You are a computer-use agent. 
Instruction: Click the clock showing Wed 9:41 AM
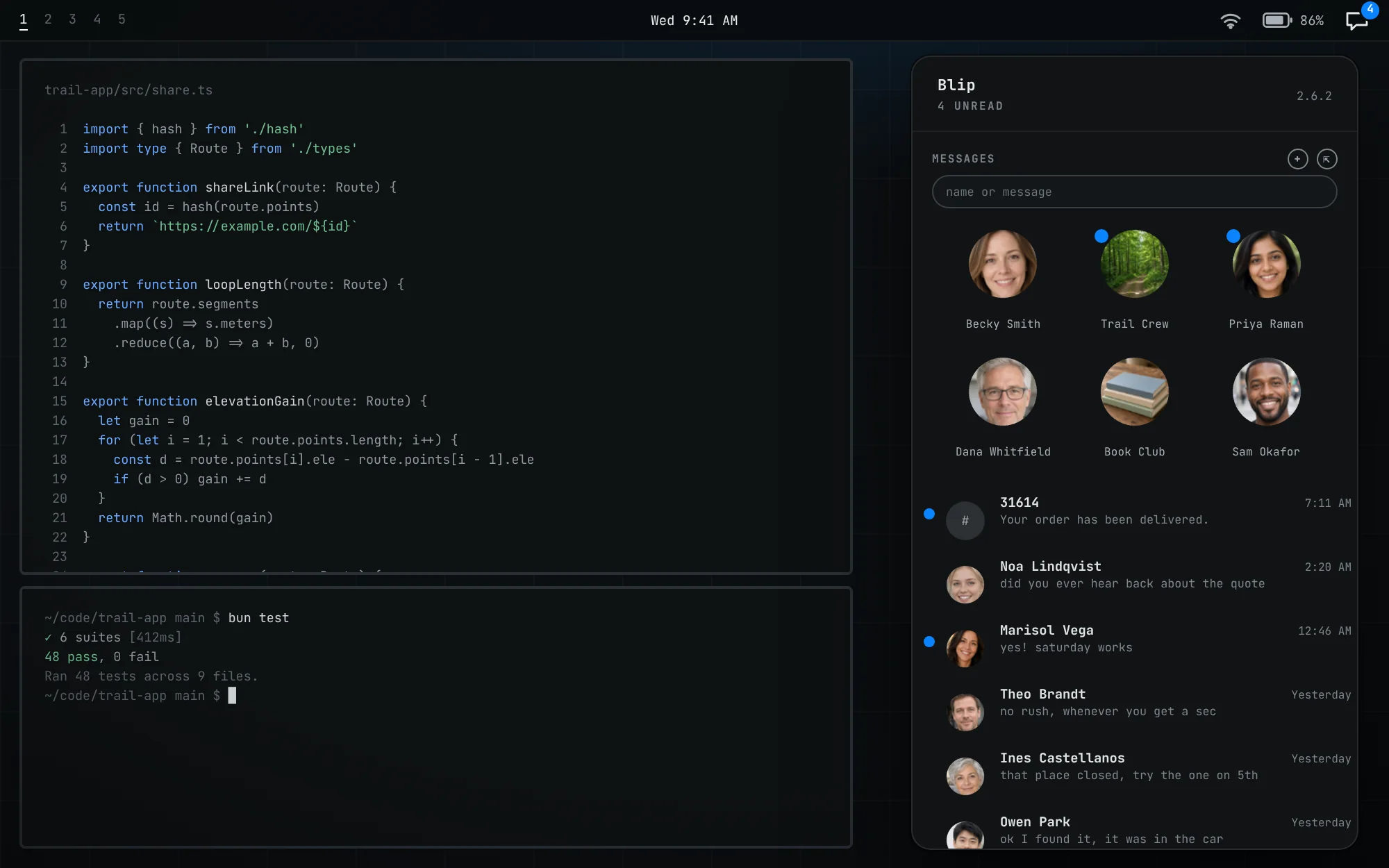coord(694,20)
